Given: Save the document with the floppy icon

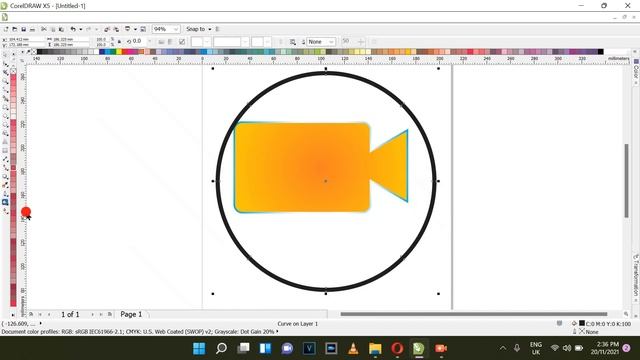Looking at the screenshot, I should 24,29.
